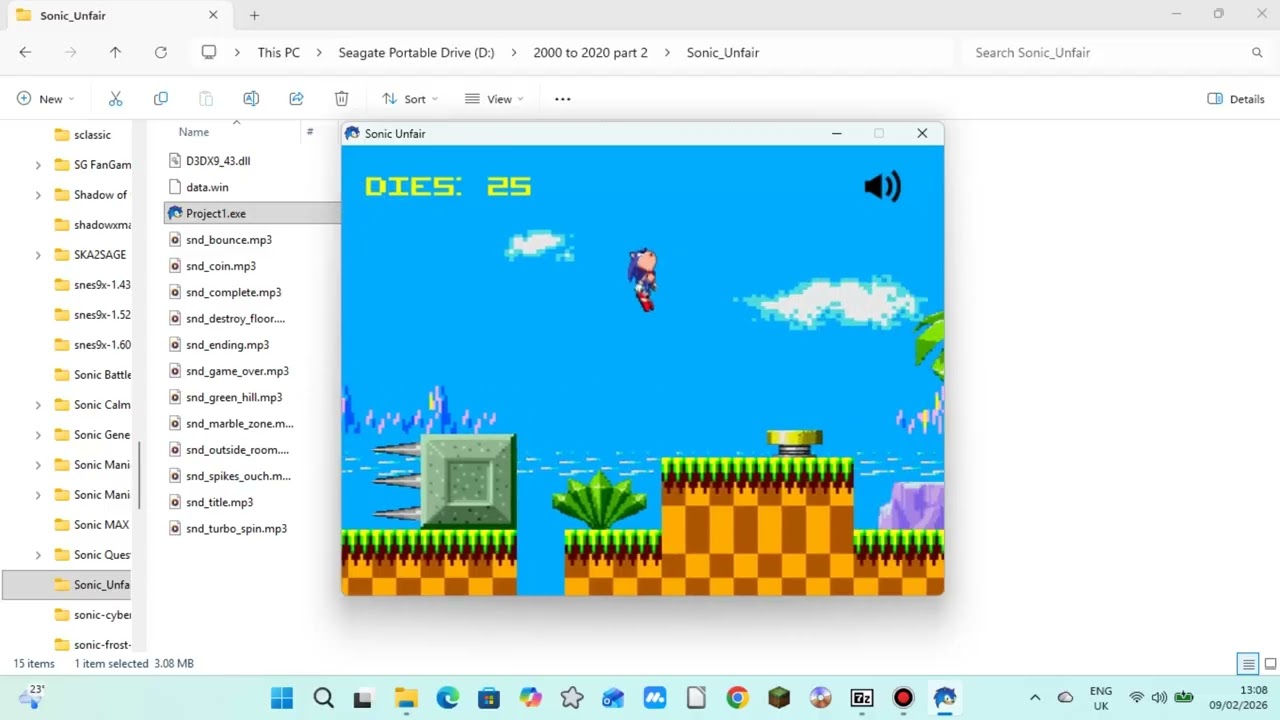Select the D3DX9_43.dll file

218,161
